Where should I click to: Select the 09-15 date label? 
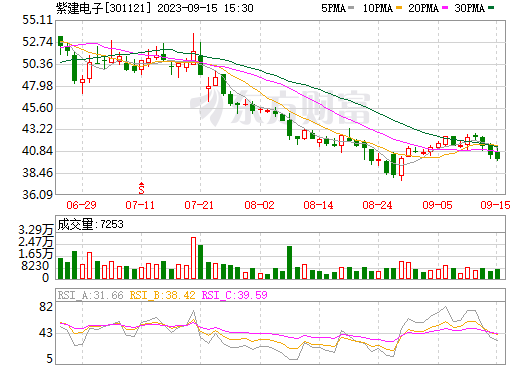(x=495, y=205)
